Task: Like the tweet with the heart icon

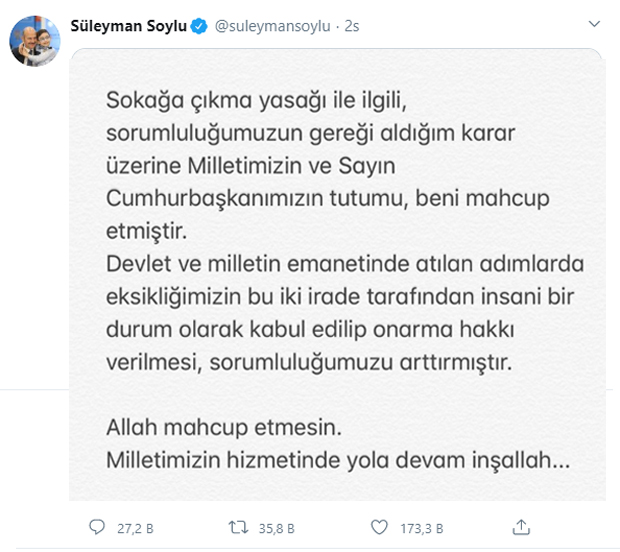Action: click(x=379, y=526)
